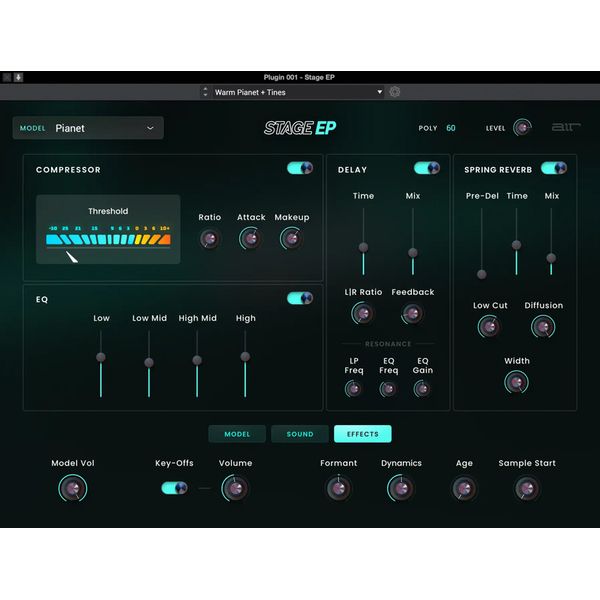Click the Model Vol knob
The image size is (600, 600).
pos(72,488)
